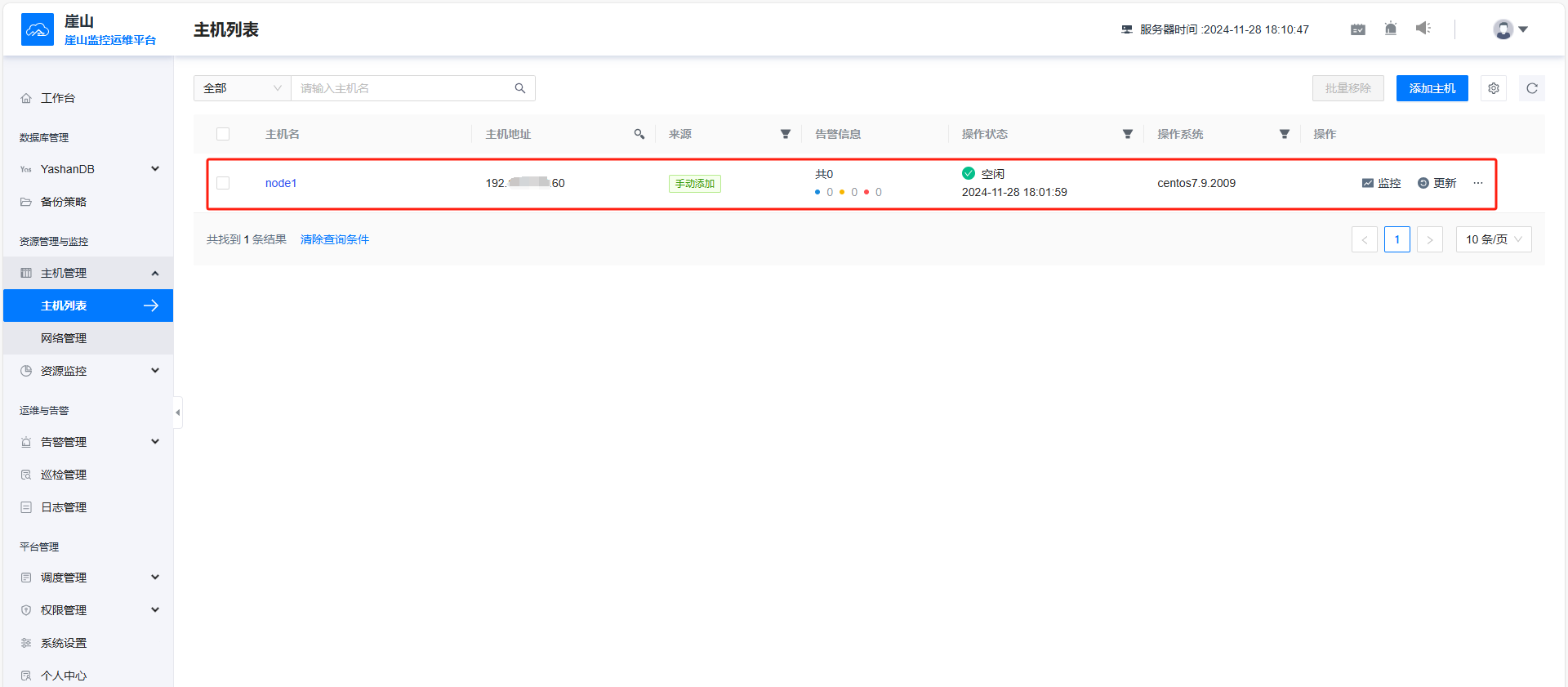Click 更新 for node1

click(x=1437, y=183)
